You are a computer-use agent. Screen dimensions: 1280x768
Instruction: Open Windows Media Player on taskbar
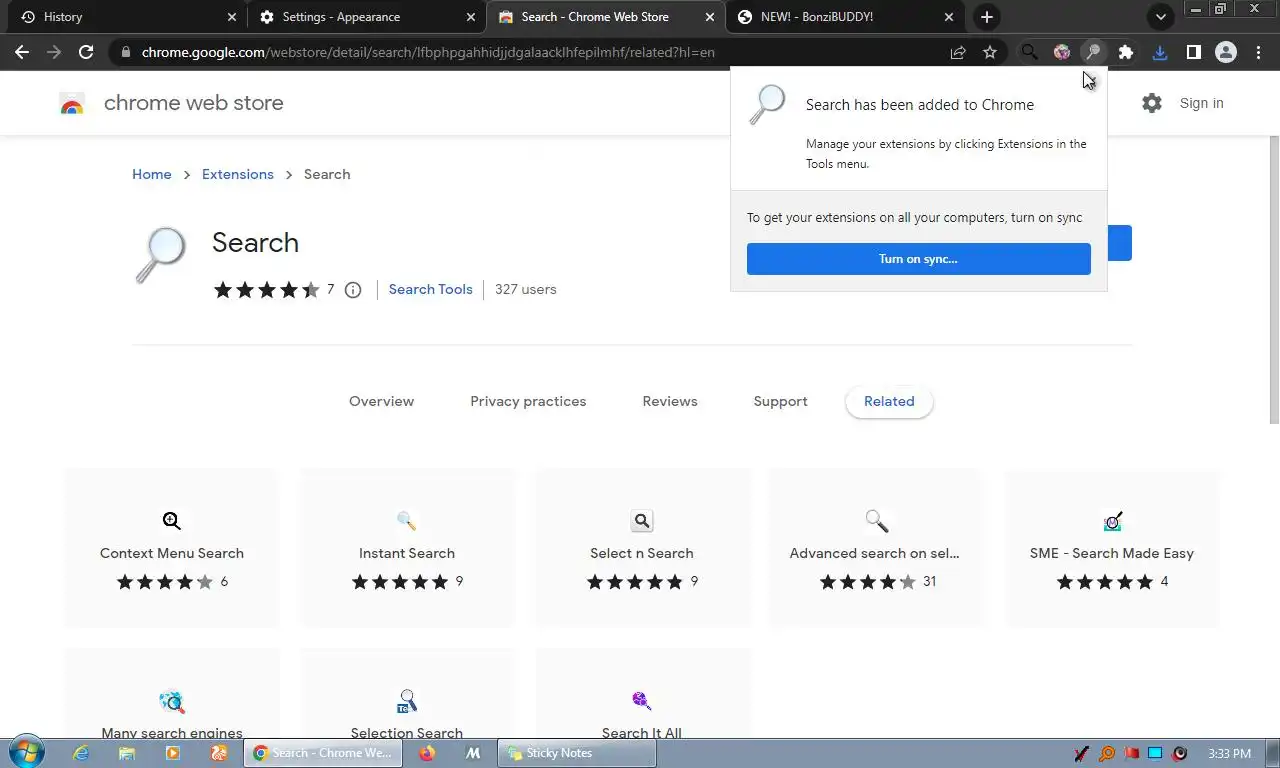(173, 753)
